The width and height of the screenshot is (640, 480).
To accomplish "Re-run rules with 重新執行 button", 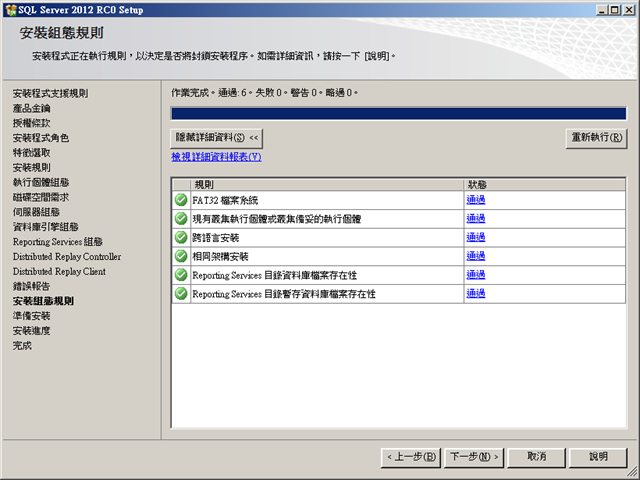I will coord(596,138).
